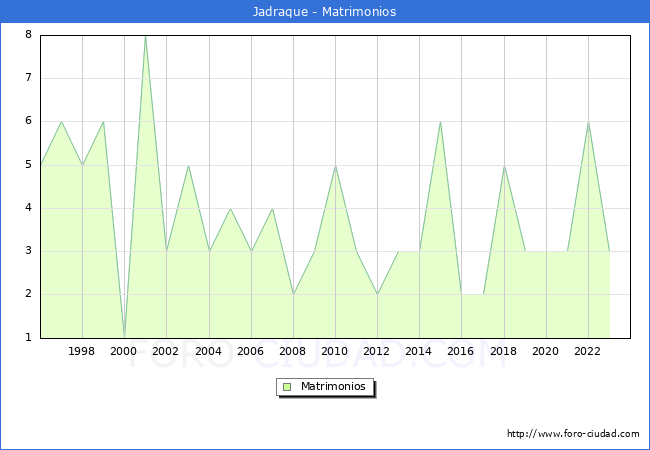650x450 pixels.
Task: Click the 2000 low point at value 1
Action: (124, 337)
